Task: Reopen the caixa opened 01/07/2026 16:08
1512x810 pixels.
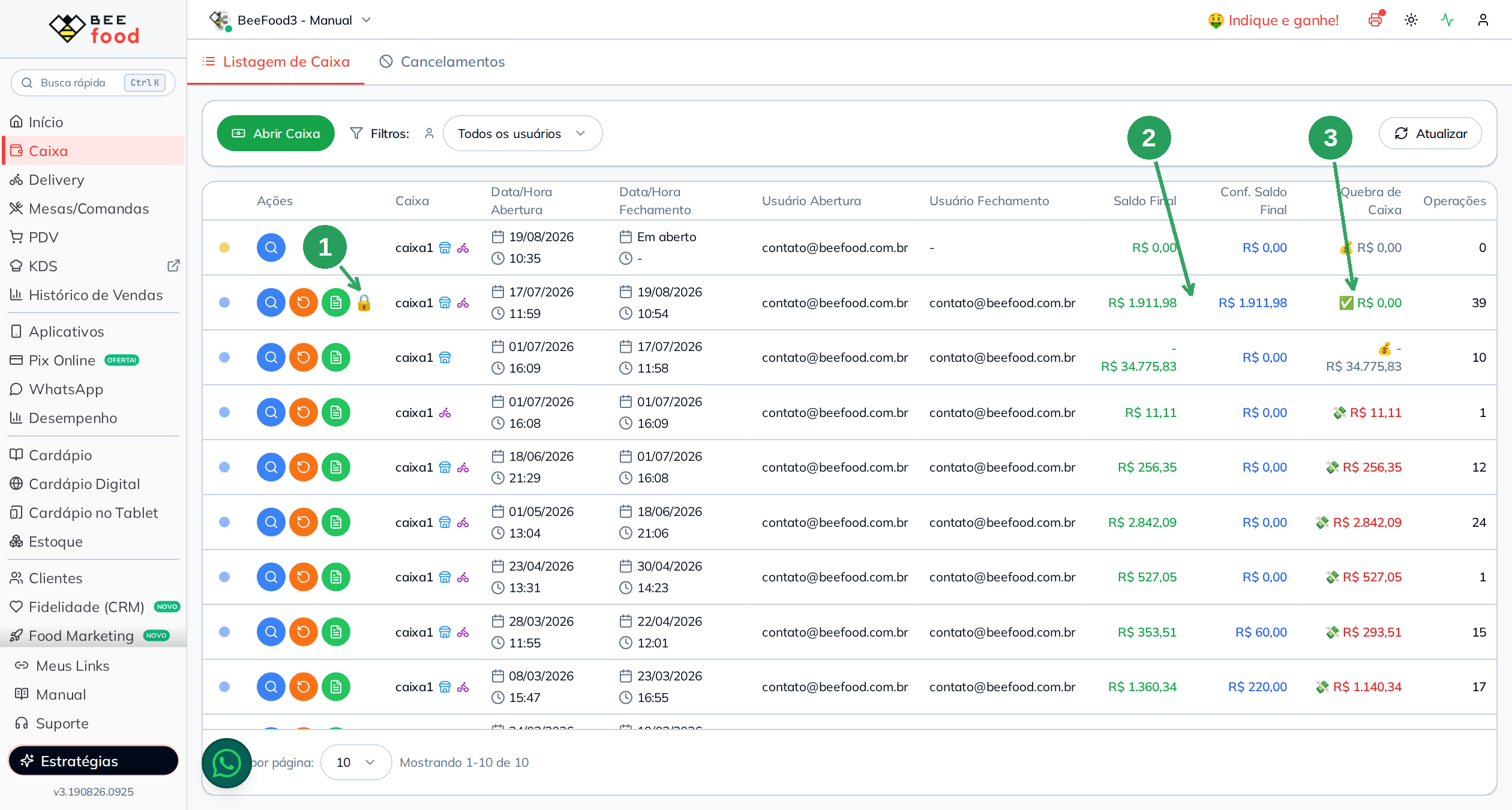Action: point(304,412)
